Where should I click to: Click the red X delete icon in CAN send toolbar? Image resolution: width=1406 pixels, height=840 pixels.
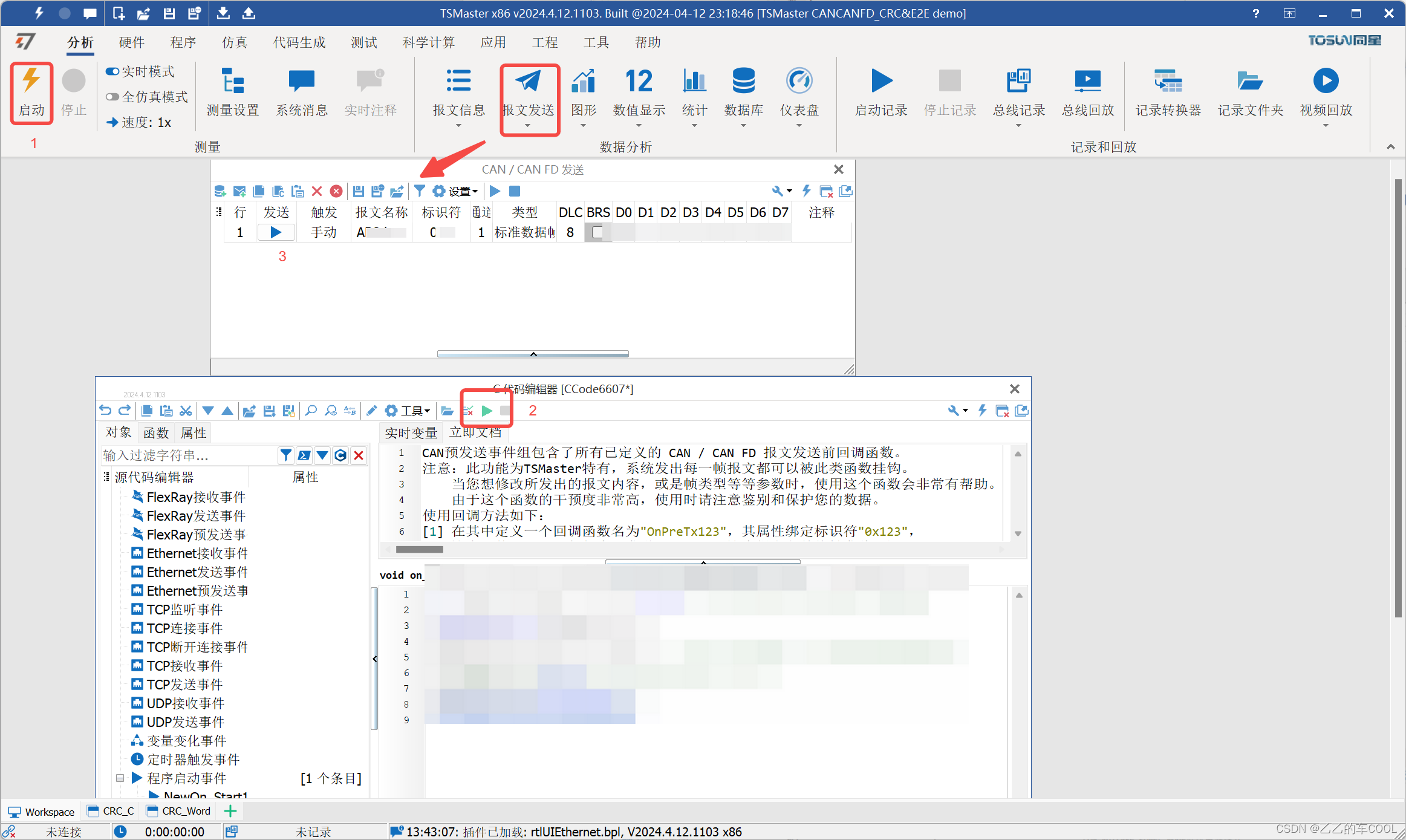pyautogui.click(x=317, y=191)
